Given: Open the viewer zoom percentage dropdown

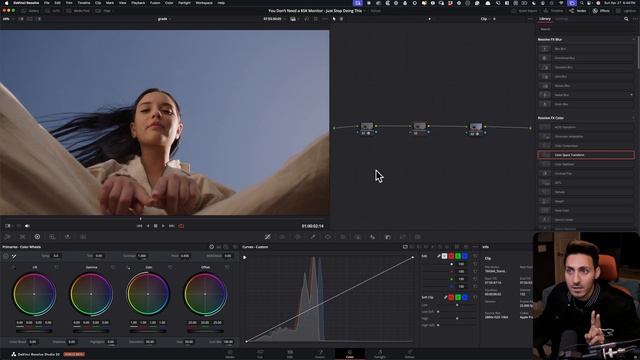Looking at the screenshot, I should [8, 19].
